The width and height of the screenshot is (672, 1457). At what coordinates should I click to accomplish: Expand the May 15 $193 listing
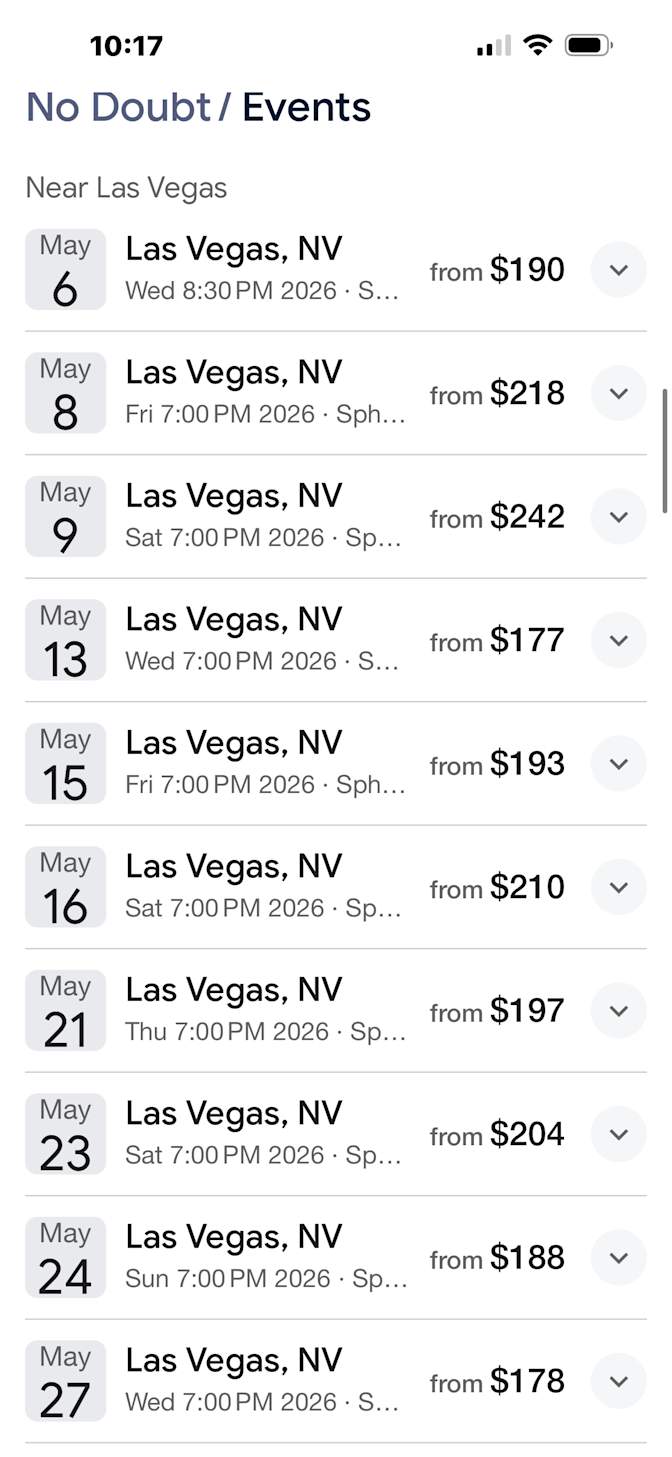click(x=618, y=764)
